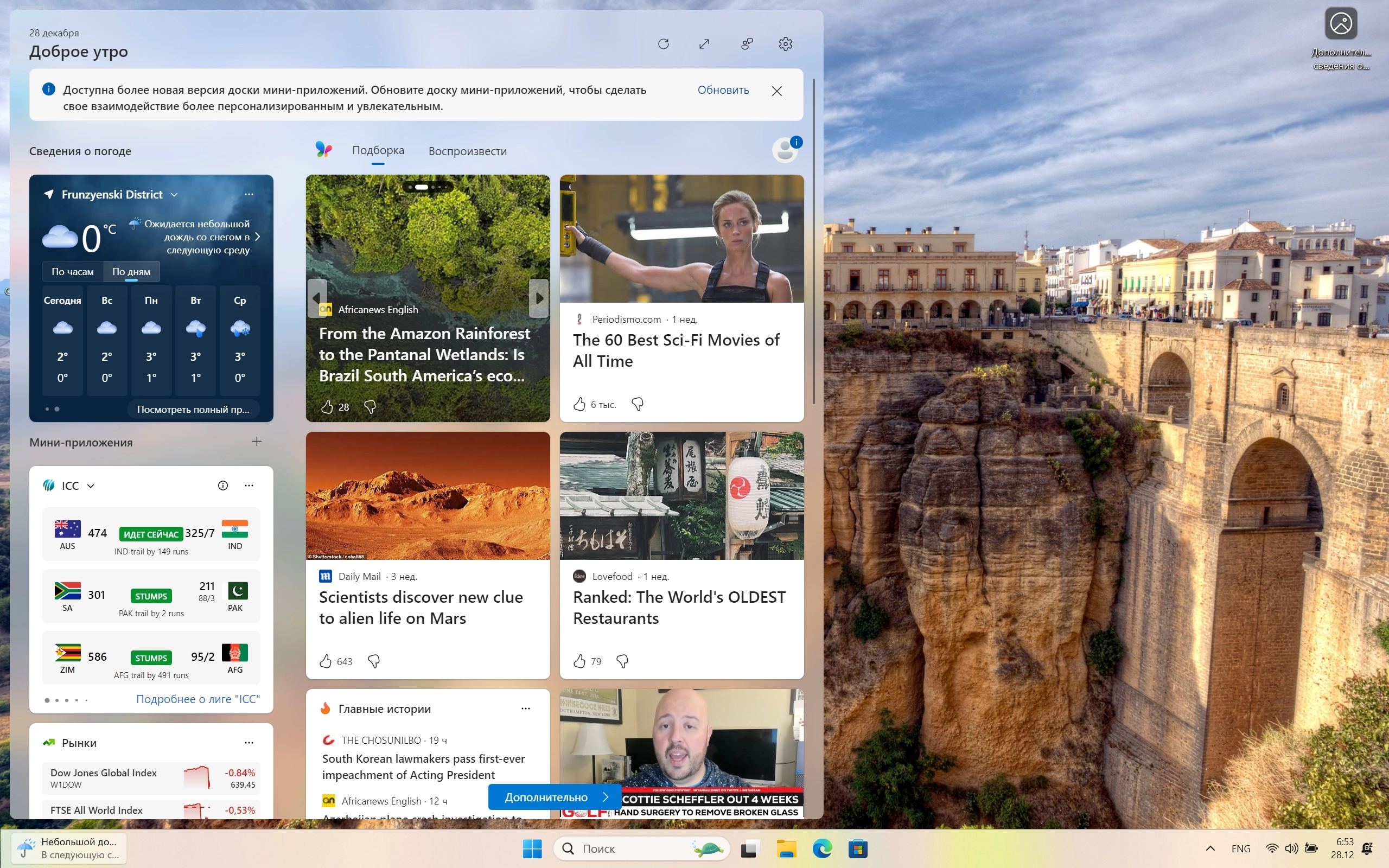The width and height of the screenshot is (1389, 868).
Task: Click the info icon on the ICC widget
Action: 222,485
